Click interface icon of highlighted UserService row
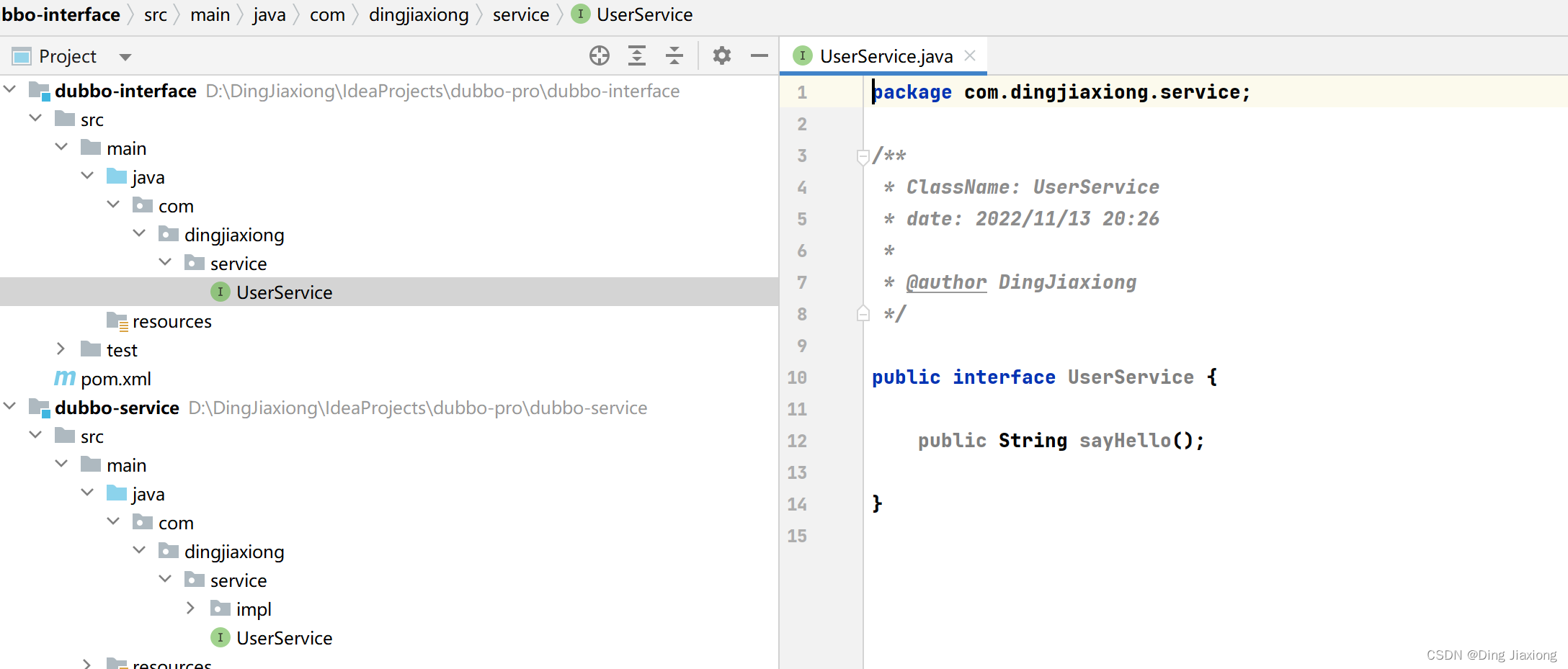The image size is (1568, 669). click(x=220, y=292)
